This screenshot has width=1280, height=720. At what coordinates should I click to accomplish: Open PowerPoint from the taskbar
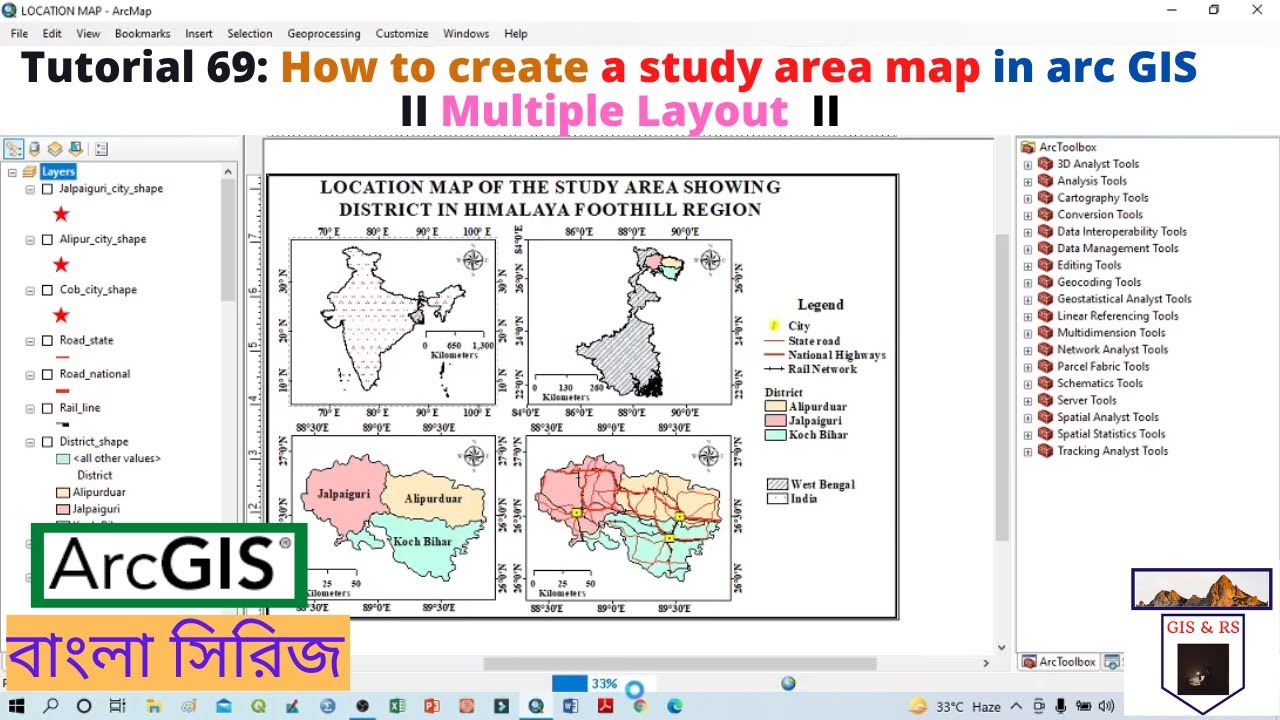tap(432, 706)
